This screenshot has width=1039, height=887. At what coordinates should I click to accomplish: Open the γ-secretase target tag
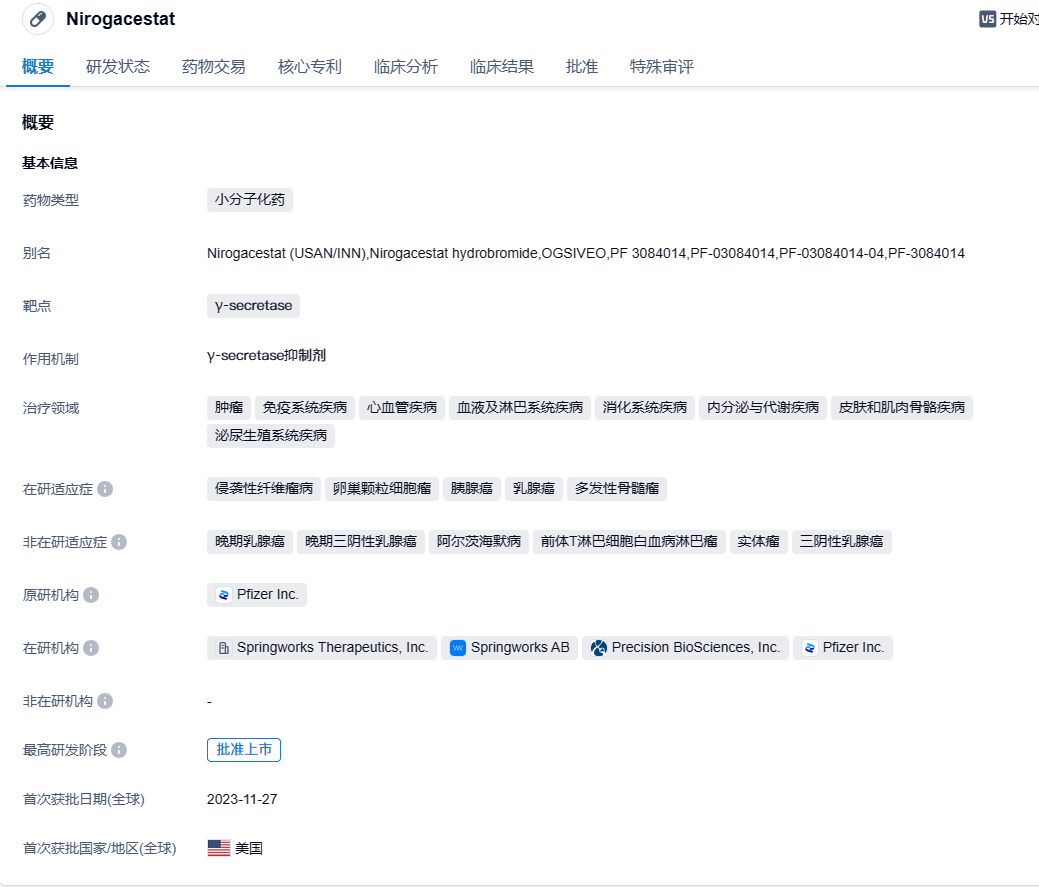click(253, 306)
